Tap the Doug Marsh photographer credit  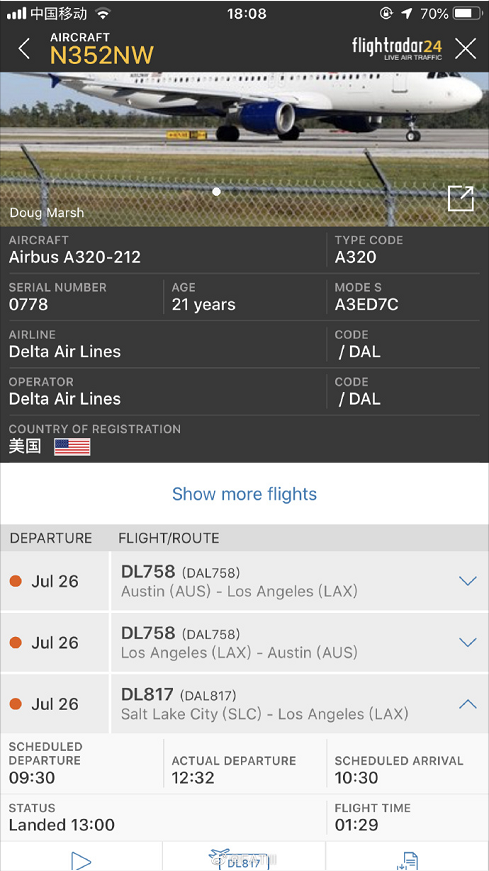click(47, 213)
